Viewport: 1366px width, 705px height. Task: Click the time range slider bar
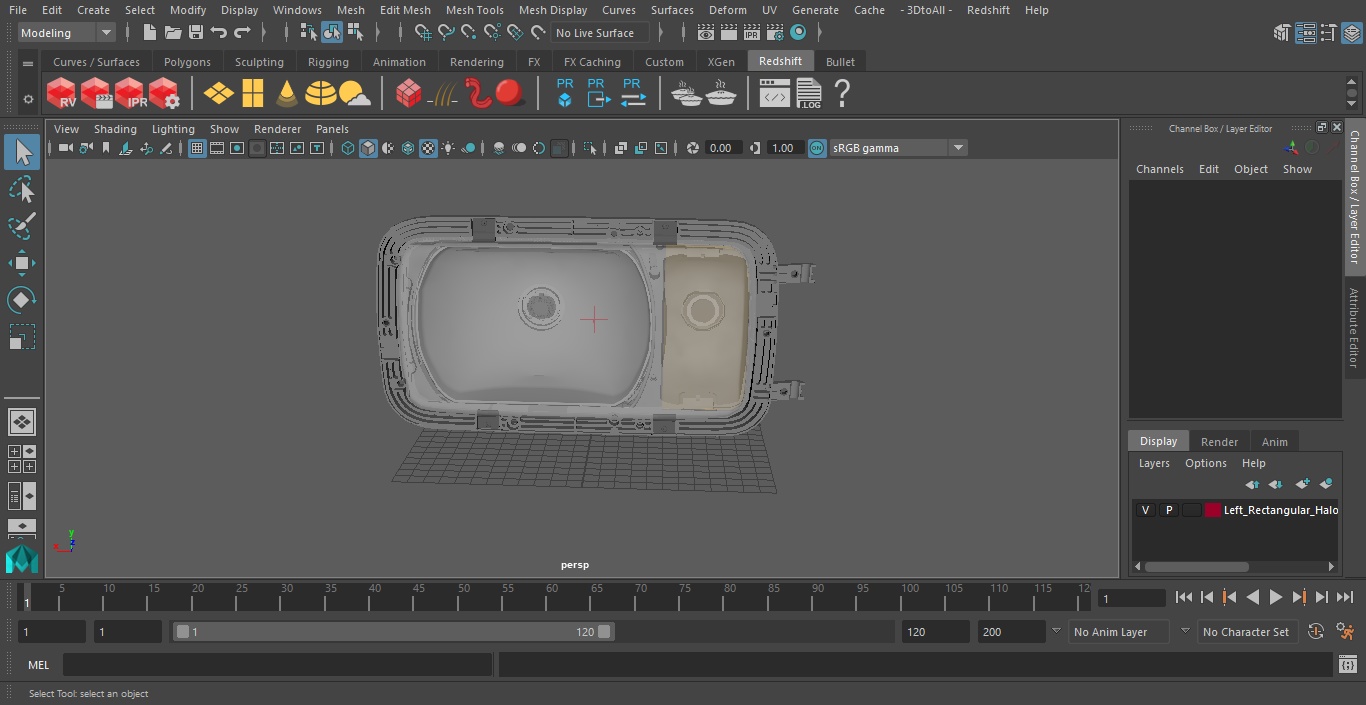(x=394, y=632)
